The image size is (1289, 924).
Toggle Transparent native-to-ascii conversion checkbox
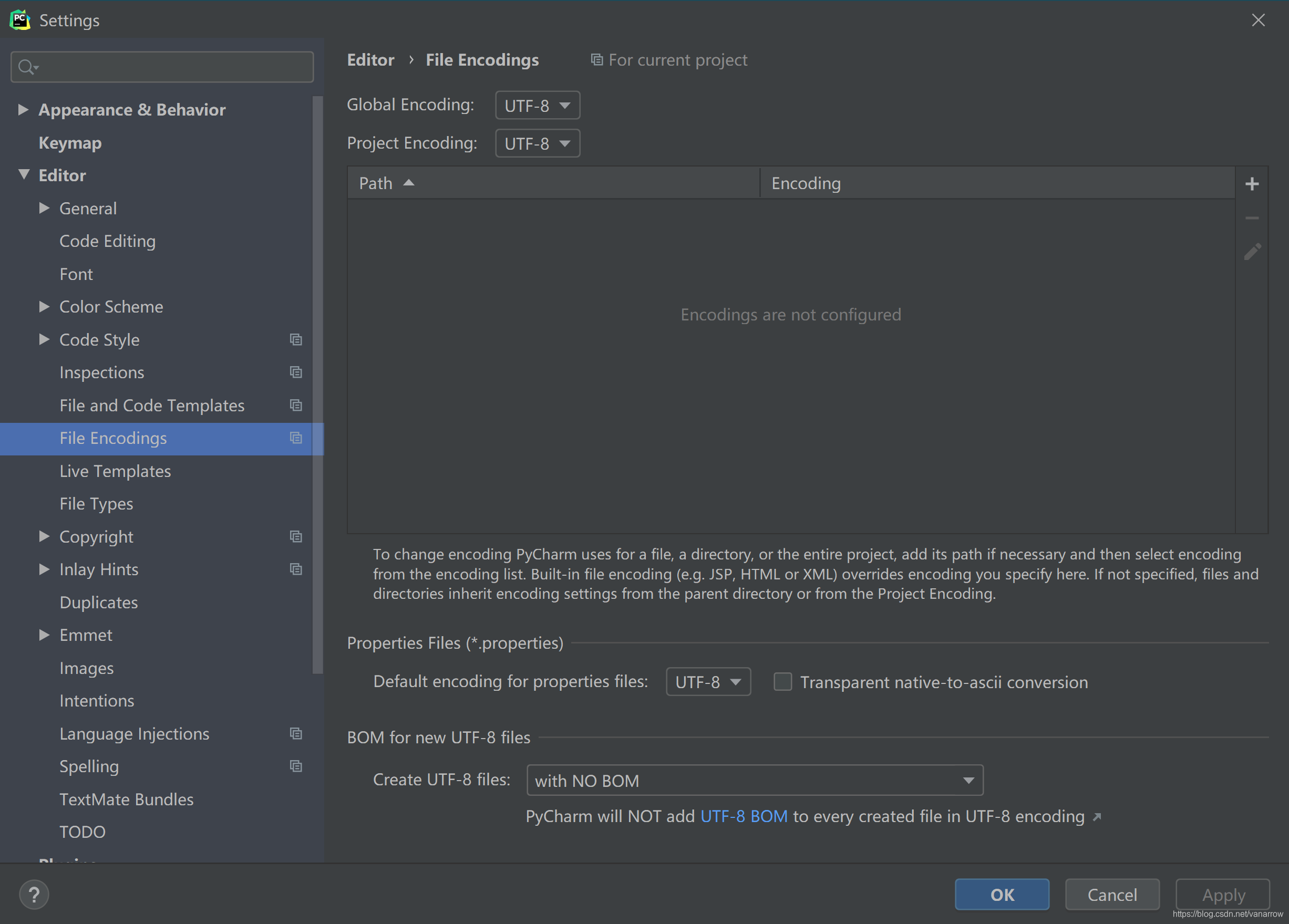(783, 682)
